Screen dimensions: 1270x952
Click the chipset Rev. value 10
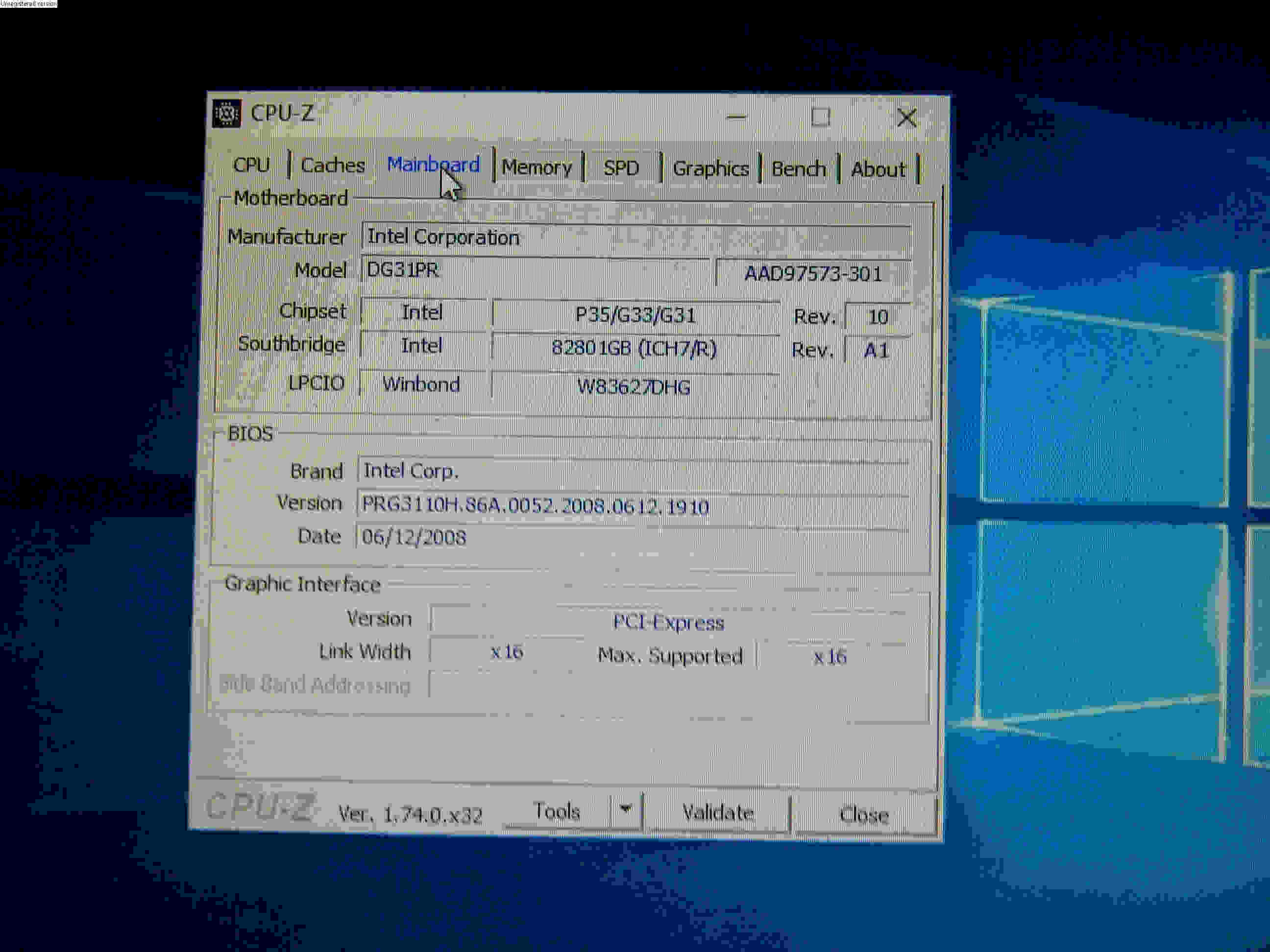[878, 317]
